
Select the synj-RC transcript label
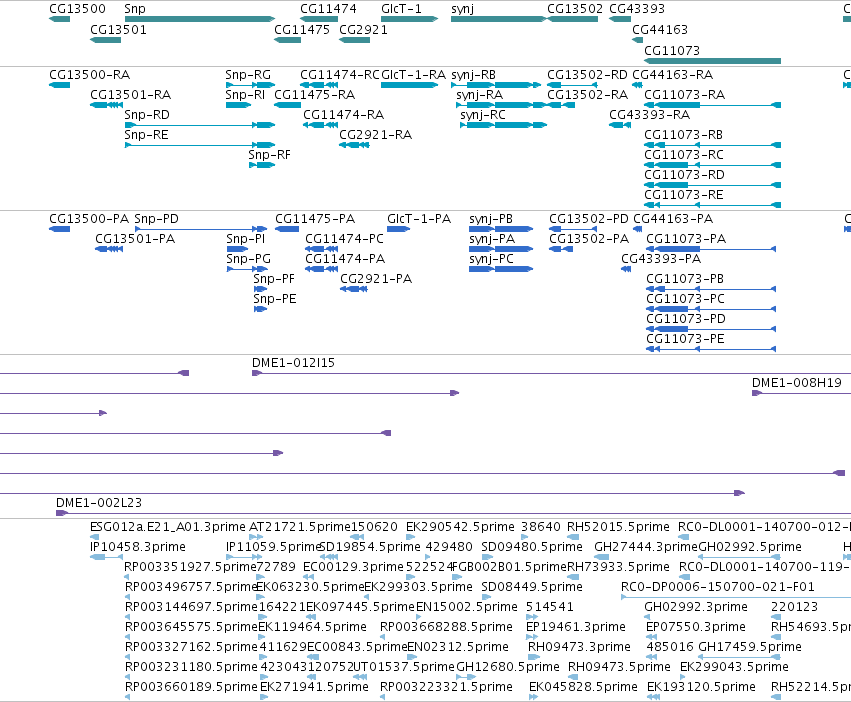pos(482,115)
